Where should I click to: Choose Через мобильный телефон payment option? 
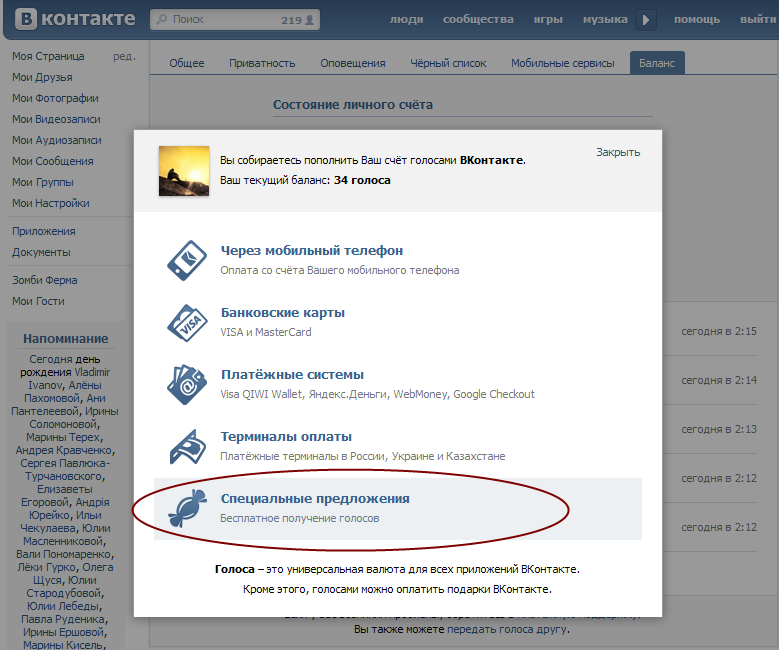(x=312, y=250)
